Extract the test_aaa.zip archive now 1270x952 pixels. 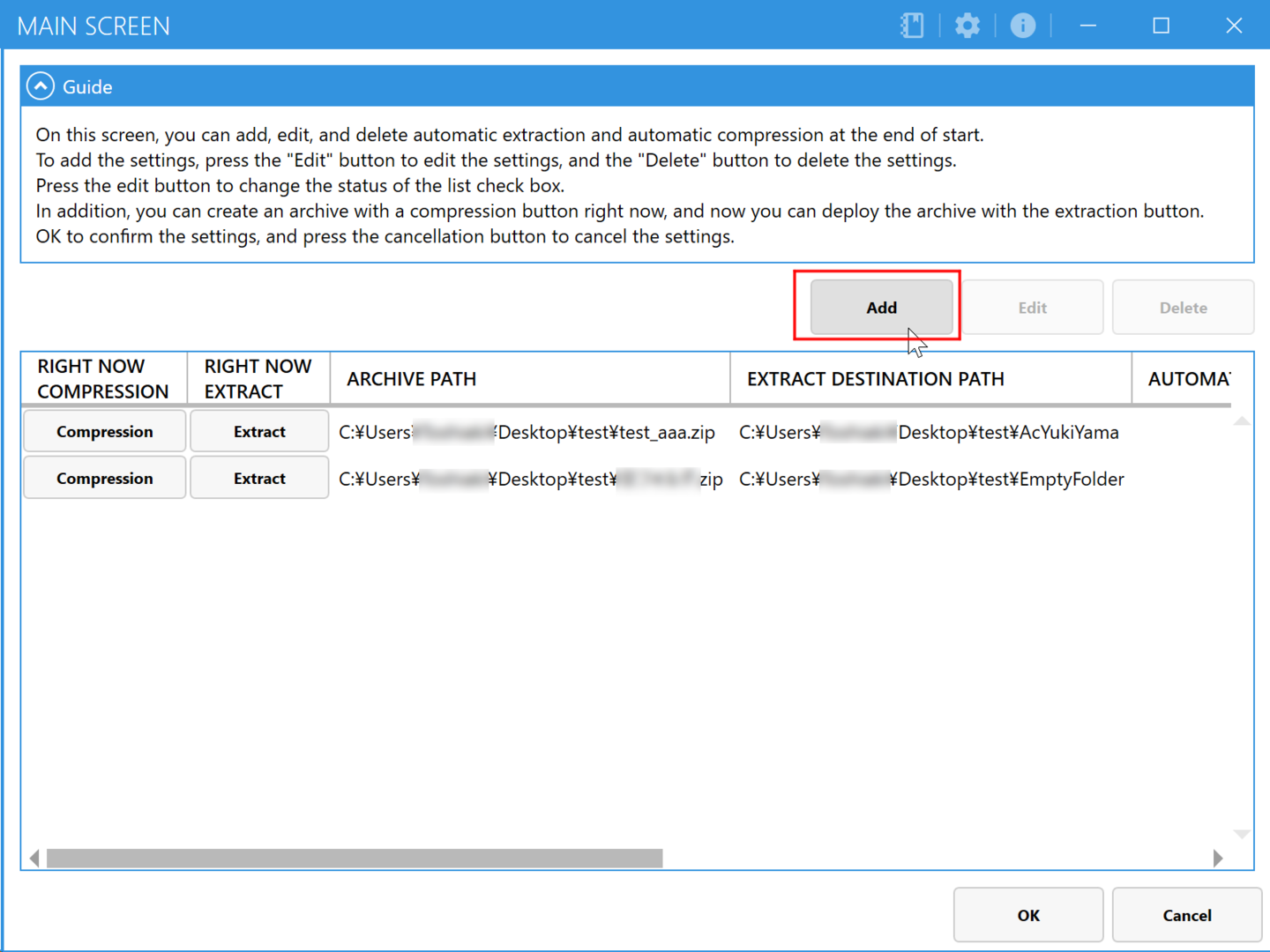point(259,432)
